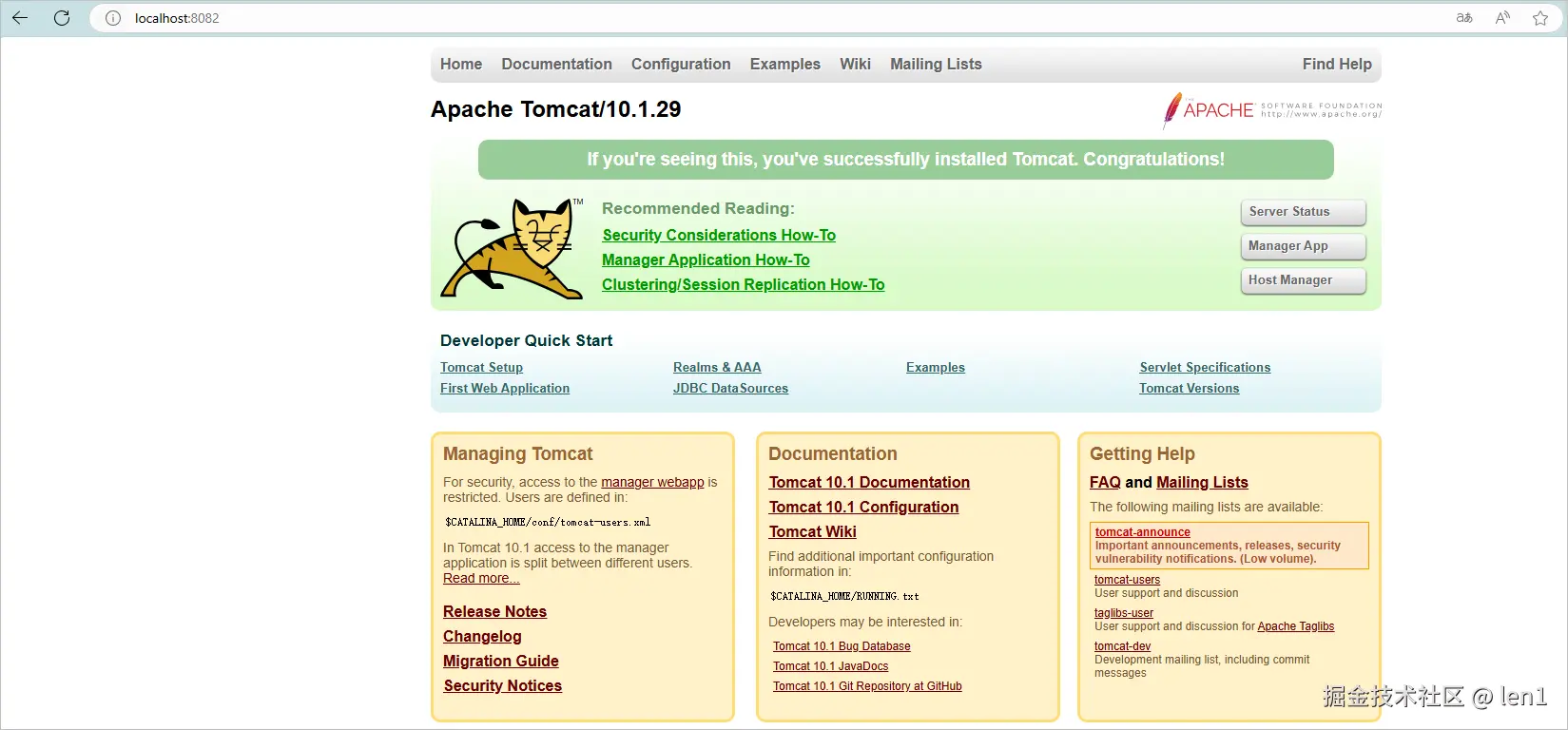Image resolution: width=1568 pixels, height=730 pixels.
Task: Activate the read aloud icon
Action: [x=1502, y=18]
